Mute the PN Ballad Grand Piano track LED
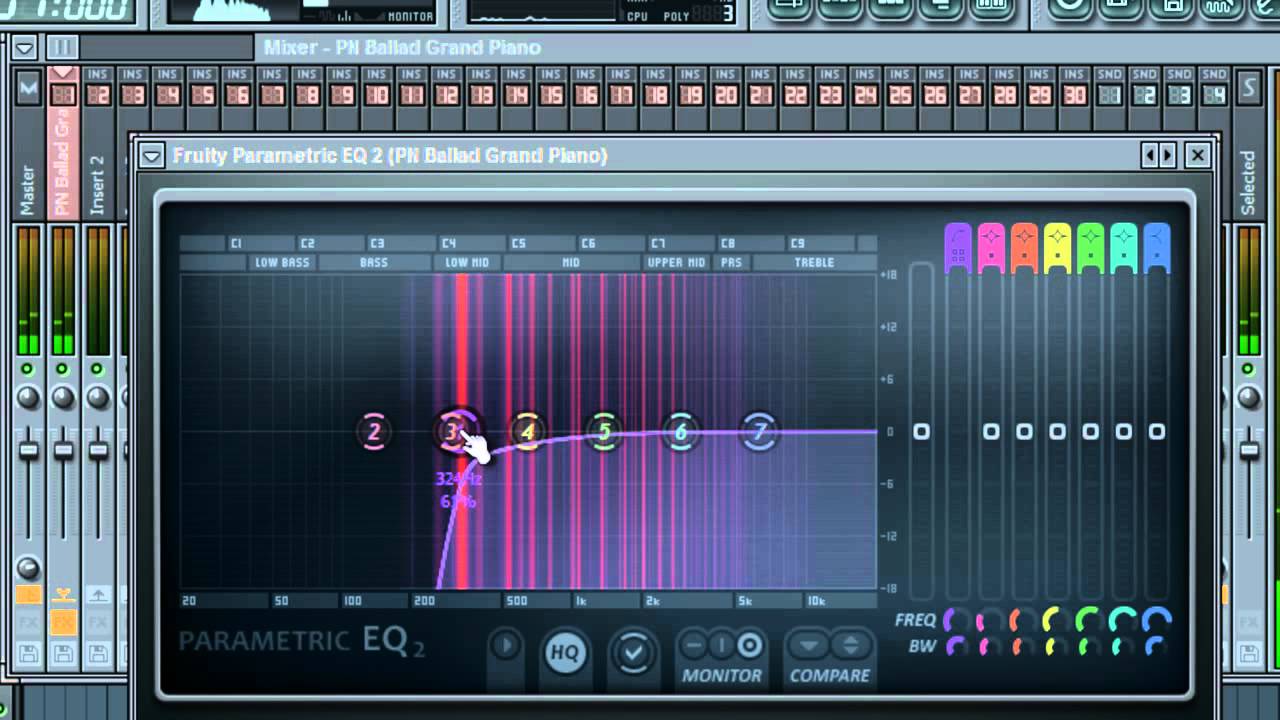 [x=63, y=369]
